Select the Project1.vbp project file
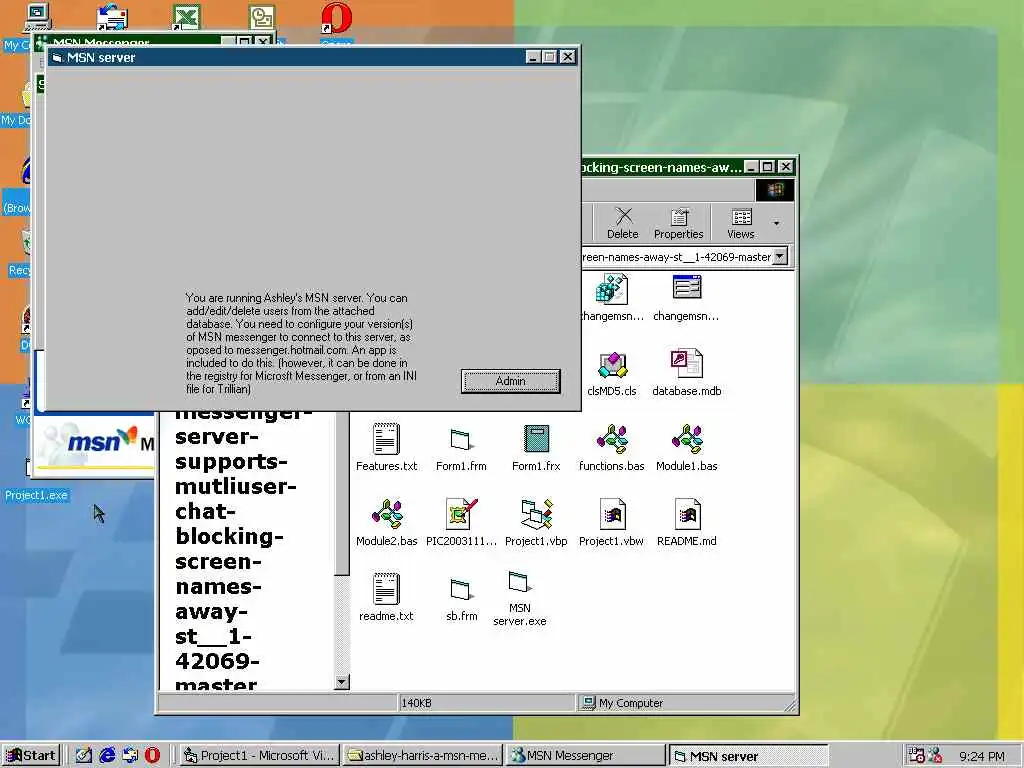 (x=536, y=522)
